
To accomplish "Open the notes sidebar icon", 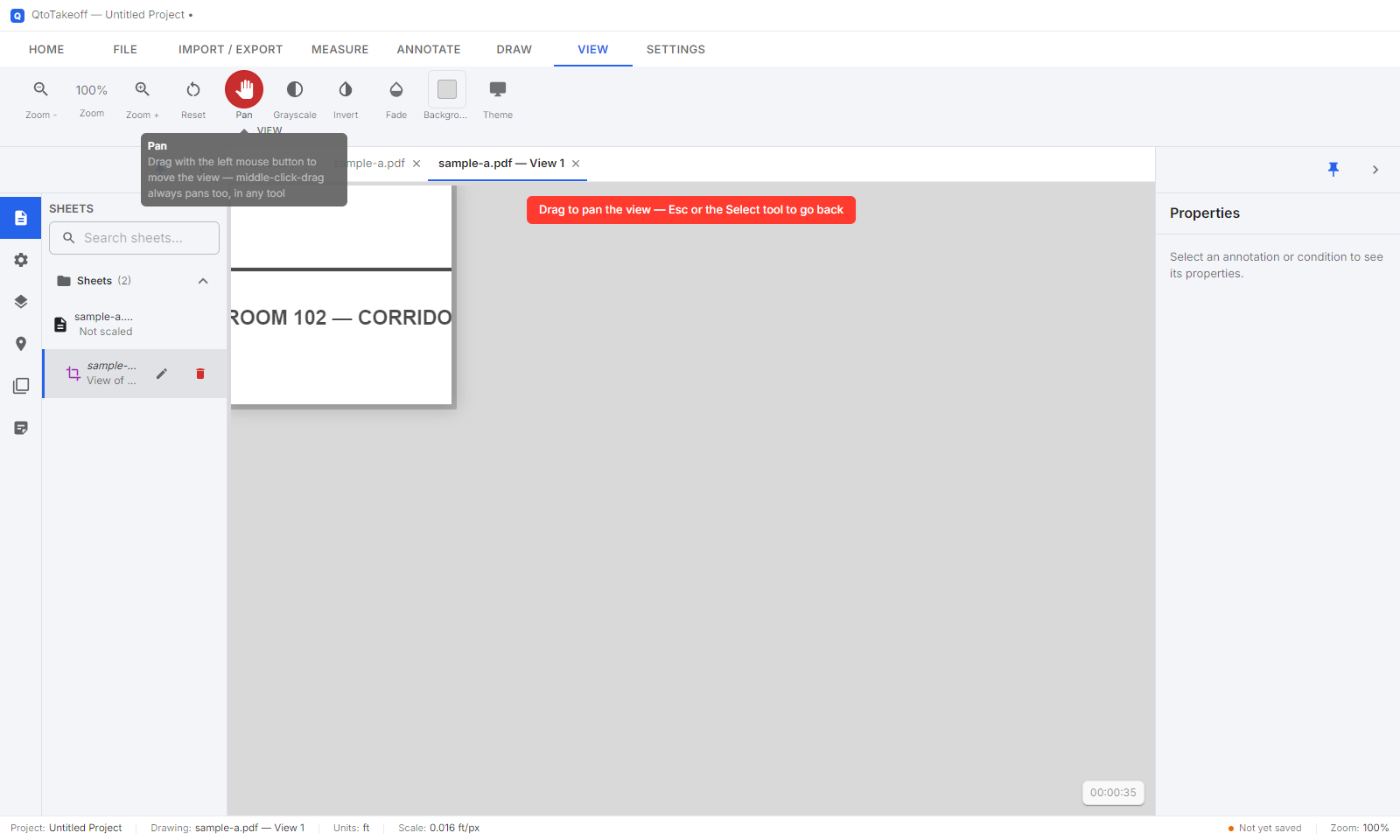I will (x=21, y=428).
